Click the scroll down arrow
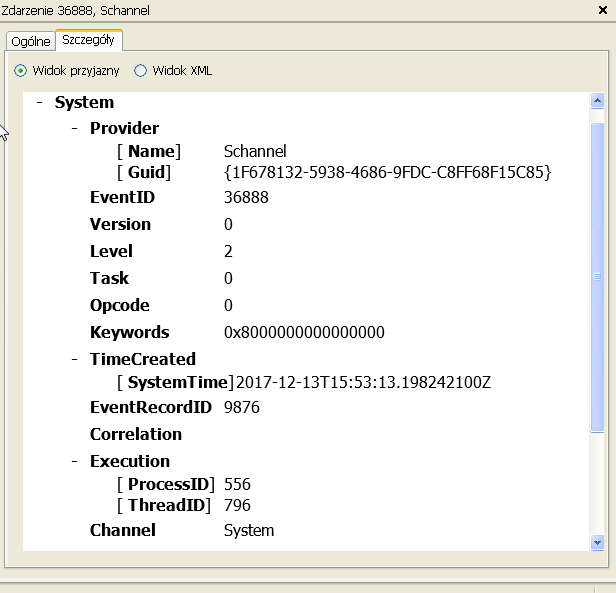This screenshot has height=593, width=616. pyautogui.click(x=597, y=543)
